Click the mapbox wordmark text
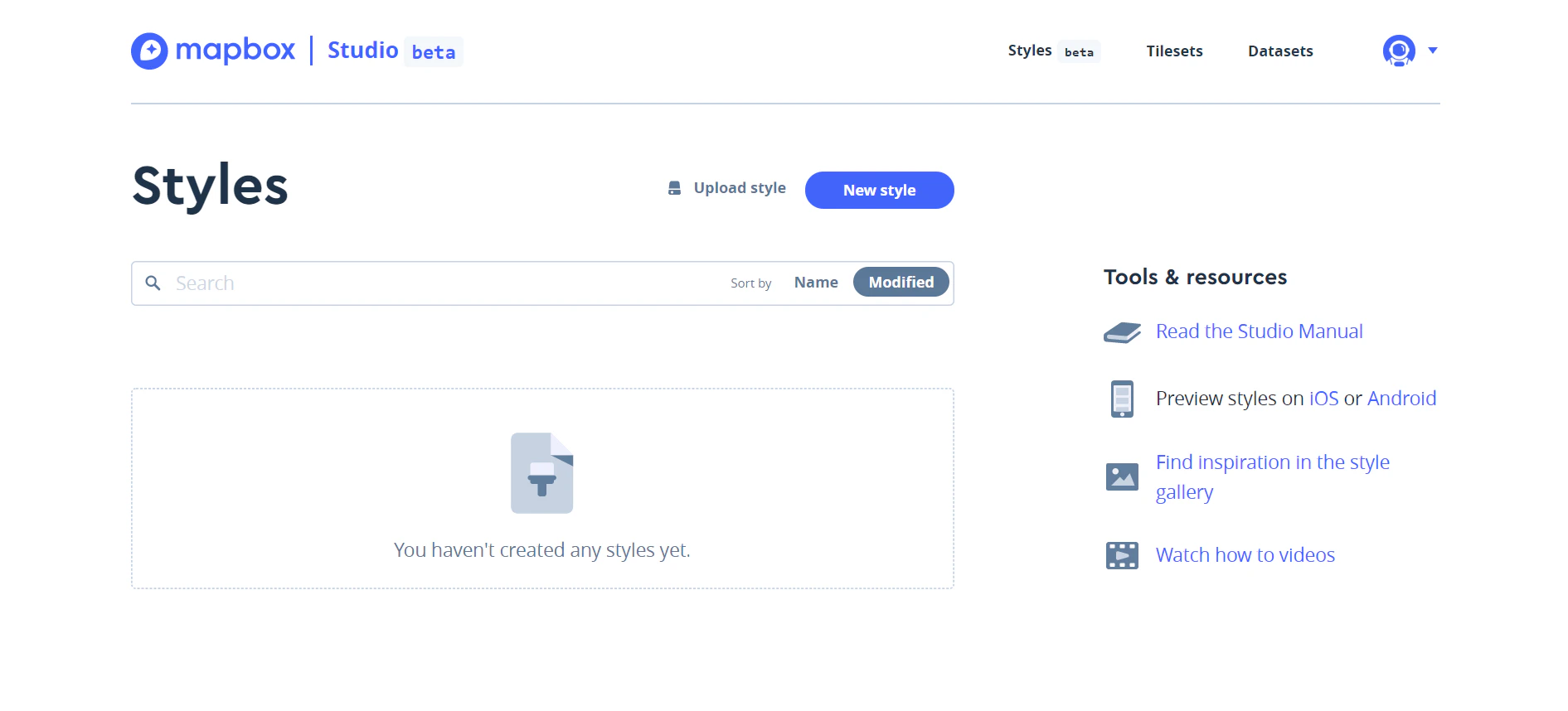This screenshot has width=1568, height=711. tap(235, 51)
